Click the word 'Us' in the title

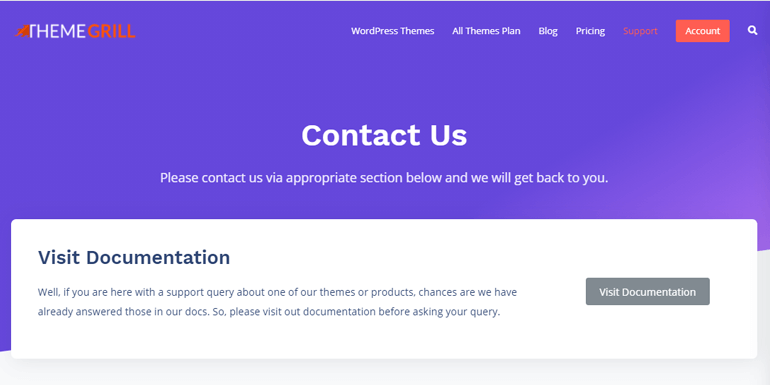pyautogui.click(x=449, y=135)
